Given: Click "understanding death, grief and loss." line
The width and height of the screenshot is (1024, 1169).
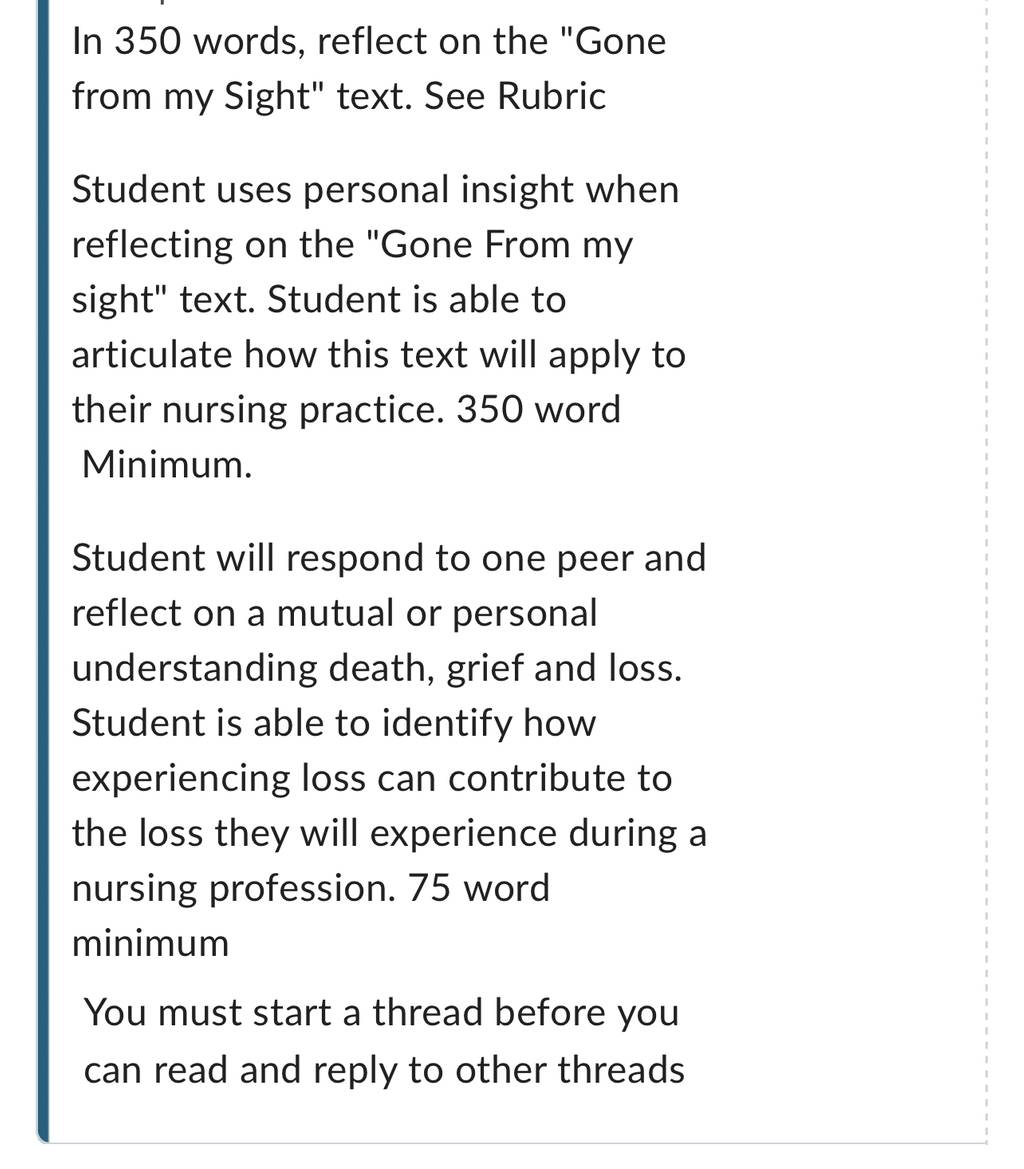Looking at the screenshot, I should [377, 667].
